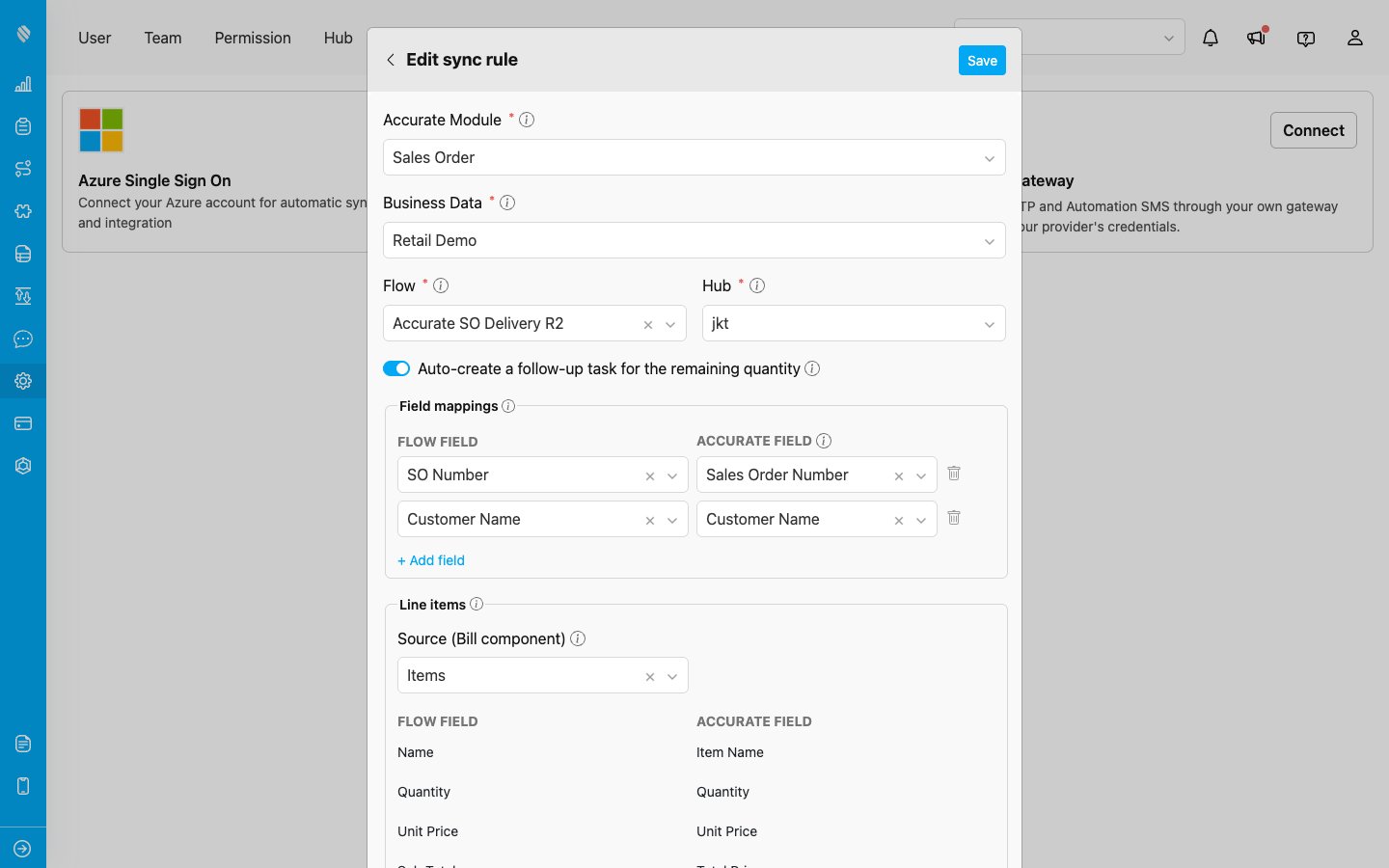Viewport: 1389px width, 868px height.
Task: Click the logout arrow icon at sidebar bottom
Action: click(x=23, y=849)
